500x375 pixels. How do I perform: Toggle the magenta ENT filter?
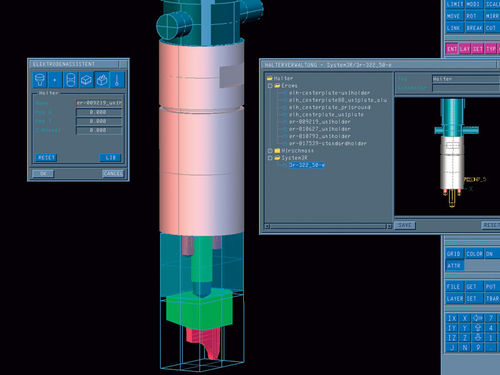point(452,49)
